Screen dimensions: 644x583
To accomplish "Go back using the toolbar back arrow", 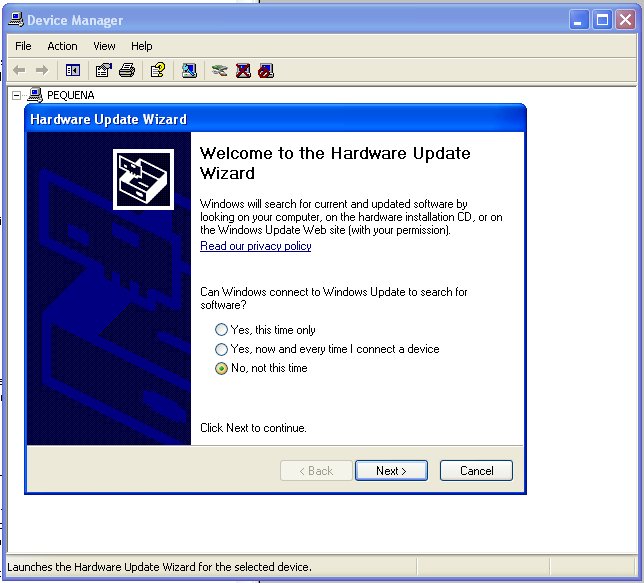I will [x=19, y=70].
